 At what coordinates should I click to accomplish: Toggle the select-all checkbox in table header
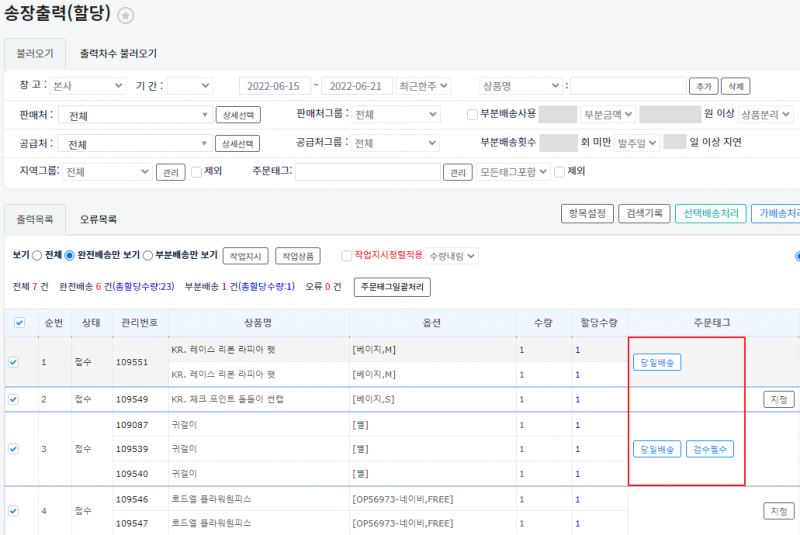pyautogui.click(x=19, y=322)
